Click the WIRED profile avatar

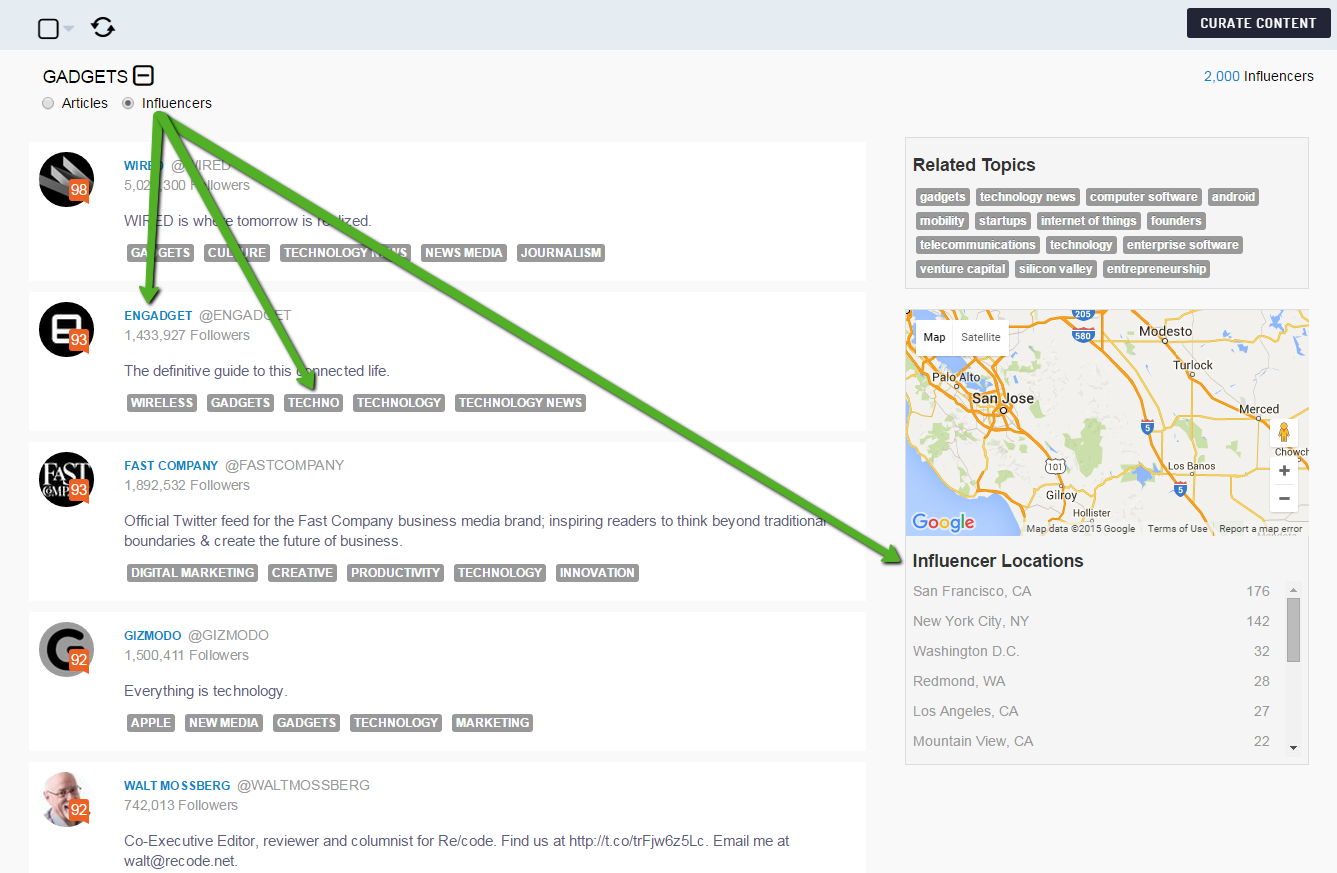click(66, 180)
